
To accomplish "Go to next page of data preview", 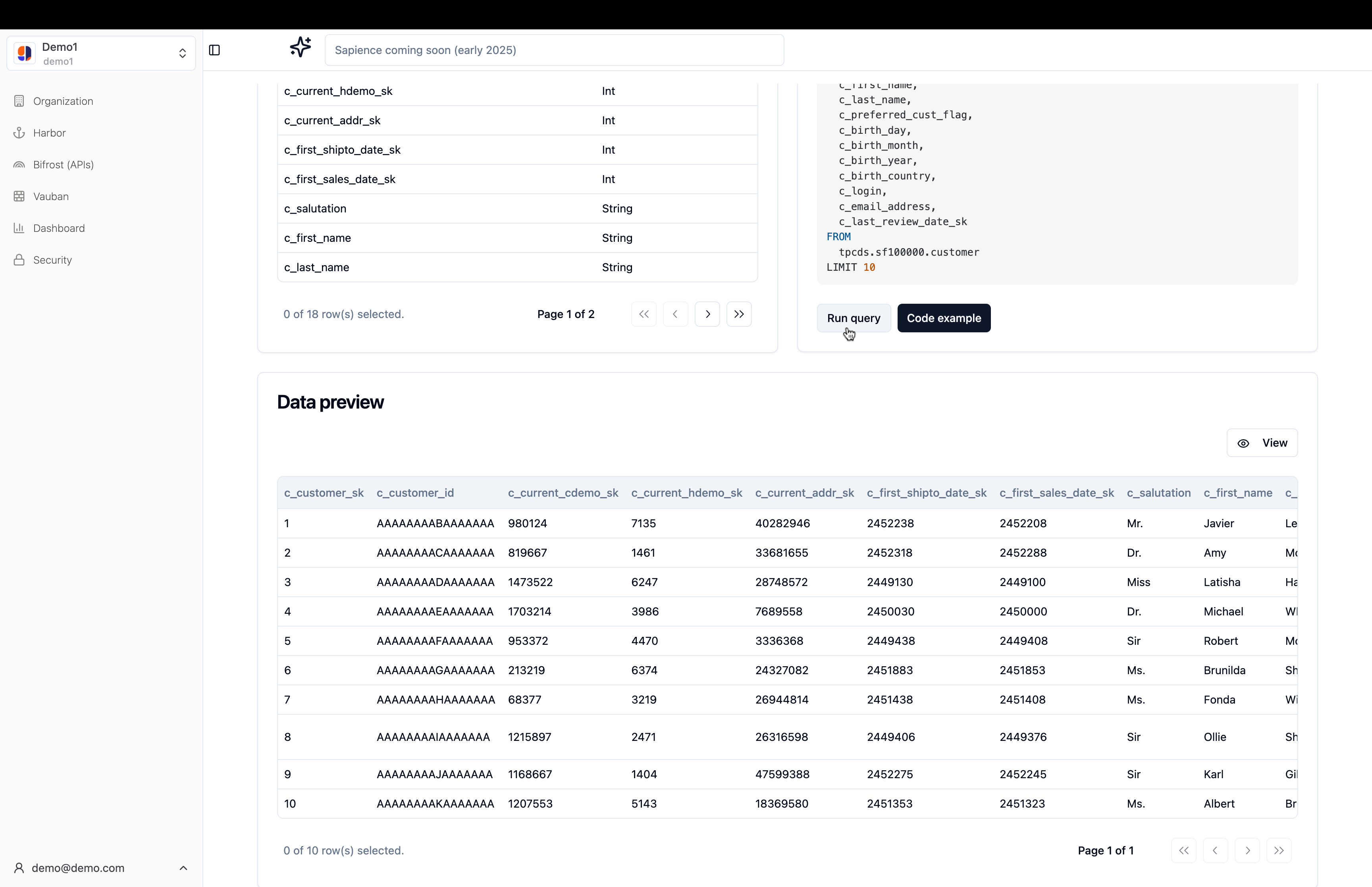I will pos(1247,850).
